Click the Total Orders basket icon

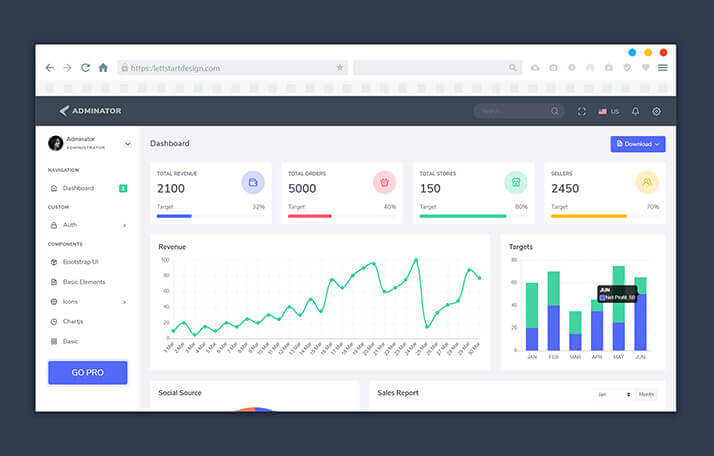click(384, 182)
